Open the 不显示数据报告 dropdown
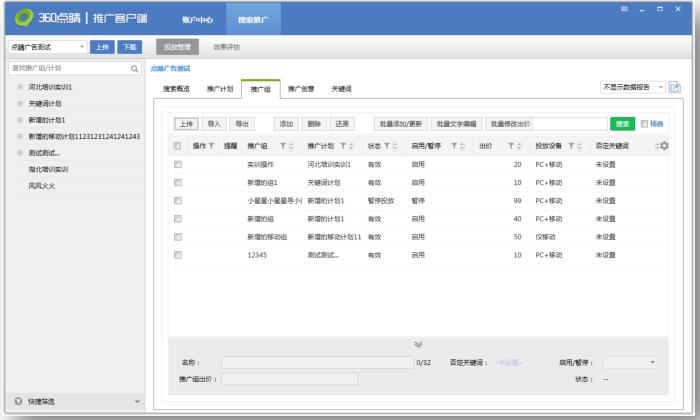The height and width of the screenshot is (420, 700). [x=632, y=87]
